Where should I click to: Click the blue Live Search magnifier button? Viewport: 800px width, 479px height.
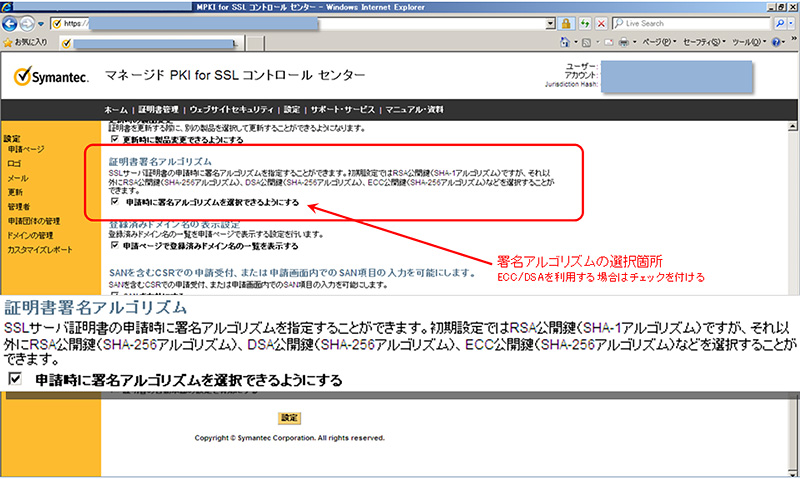pyautogui.click(x=780, y=23)
